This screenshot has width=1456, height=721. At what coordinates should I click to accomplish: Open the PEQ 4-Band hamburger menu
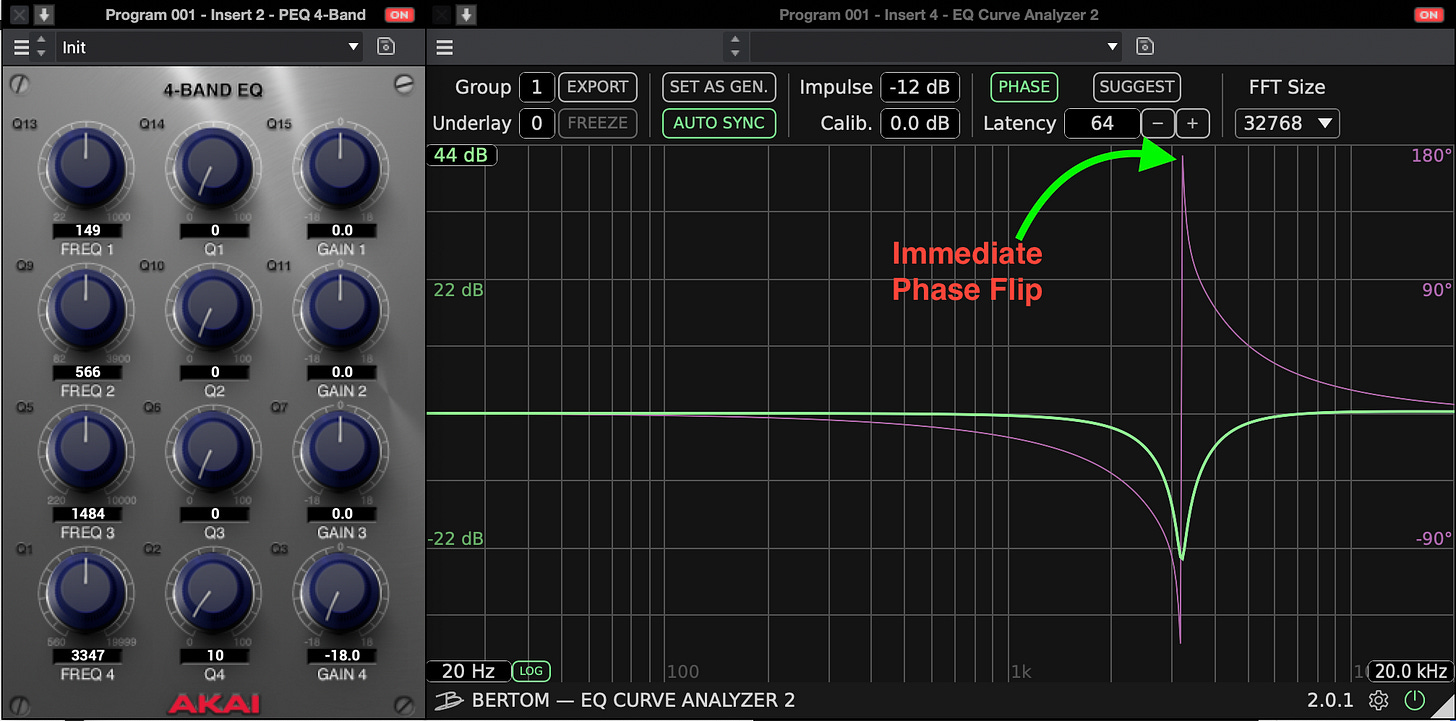pyautogui.click(x=21, y=47)
